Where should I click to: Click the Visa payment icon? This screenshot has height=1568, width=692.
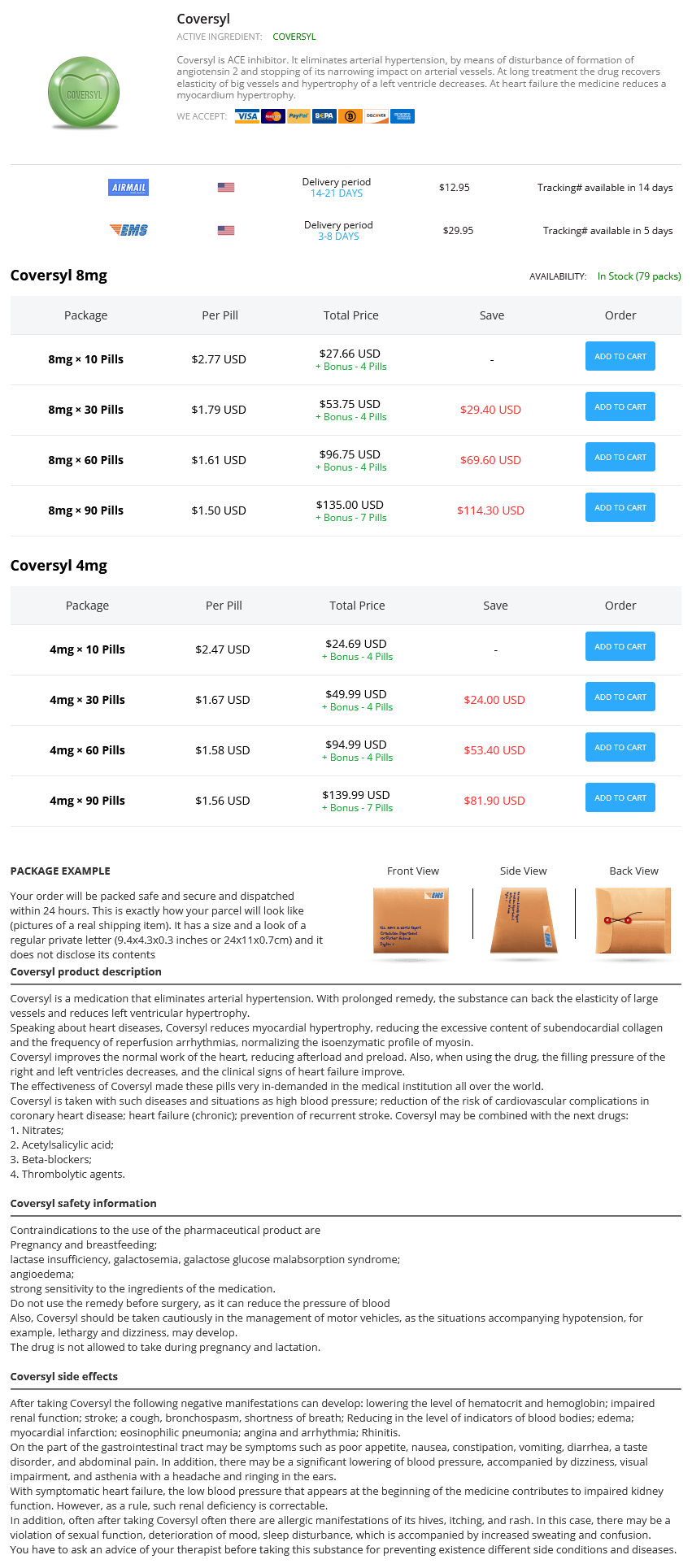coord(247,116)
